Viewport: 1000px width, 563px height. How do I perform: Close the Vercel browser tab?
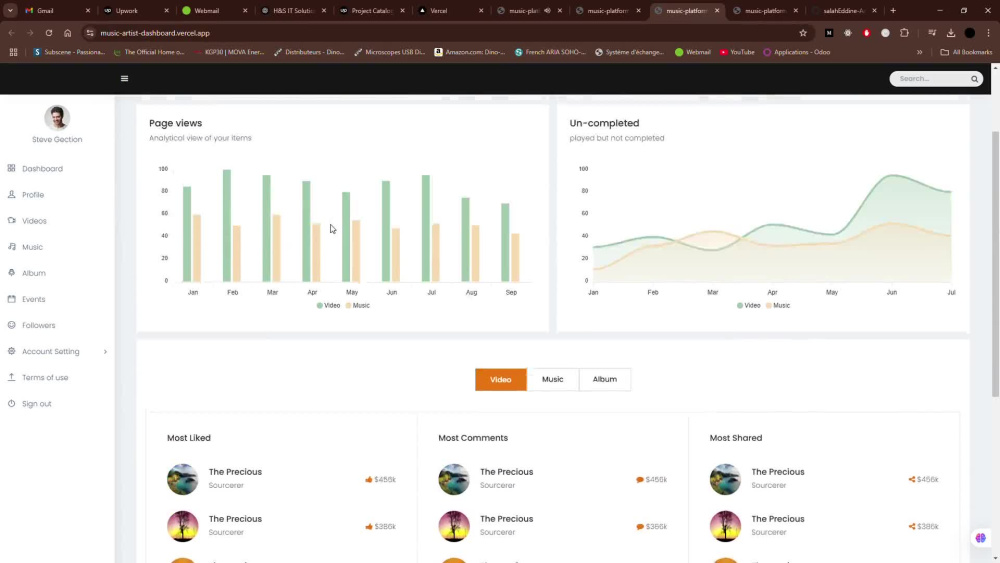[x=481, y=11]
